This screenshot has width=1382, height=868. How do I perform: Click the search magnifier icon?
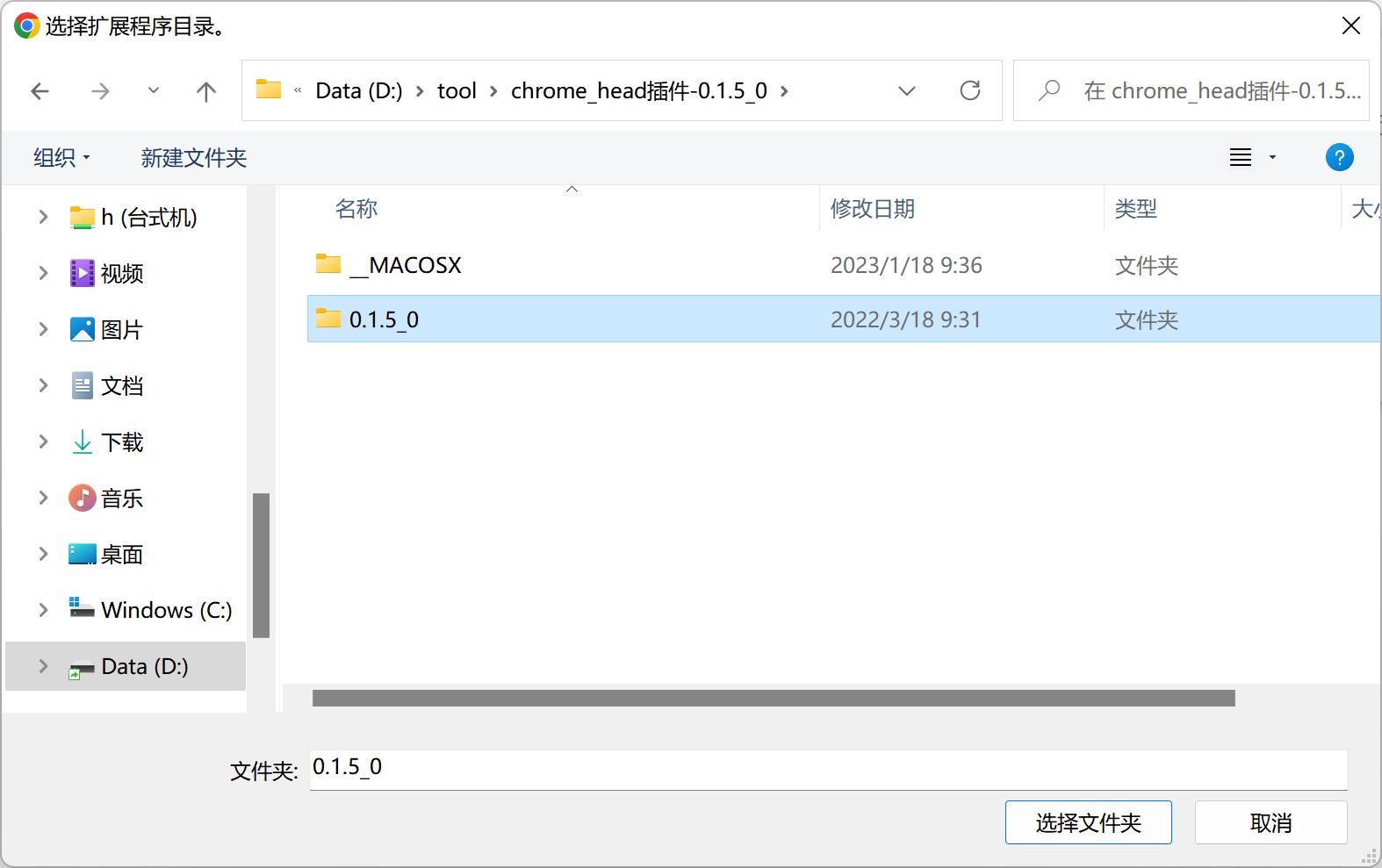coord(1048,90)
